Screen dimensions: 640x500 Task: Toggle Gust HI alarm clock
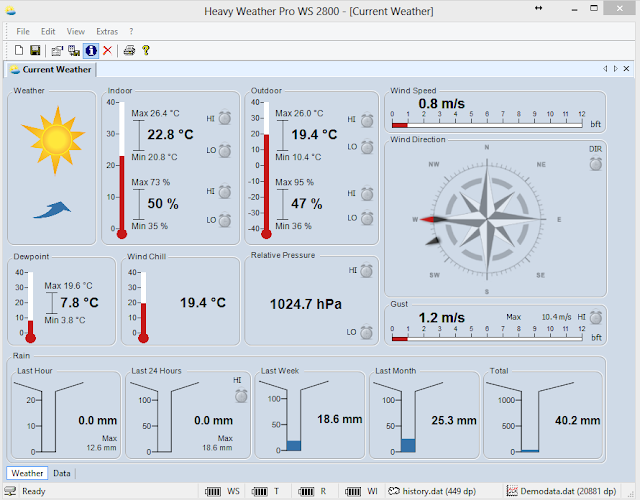coord(596,317)
